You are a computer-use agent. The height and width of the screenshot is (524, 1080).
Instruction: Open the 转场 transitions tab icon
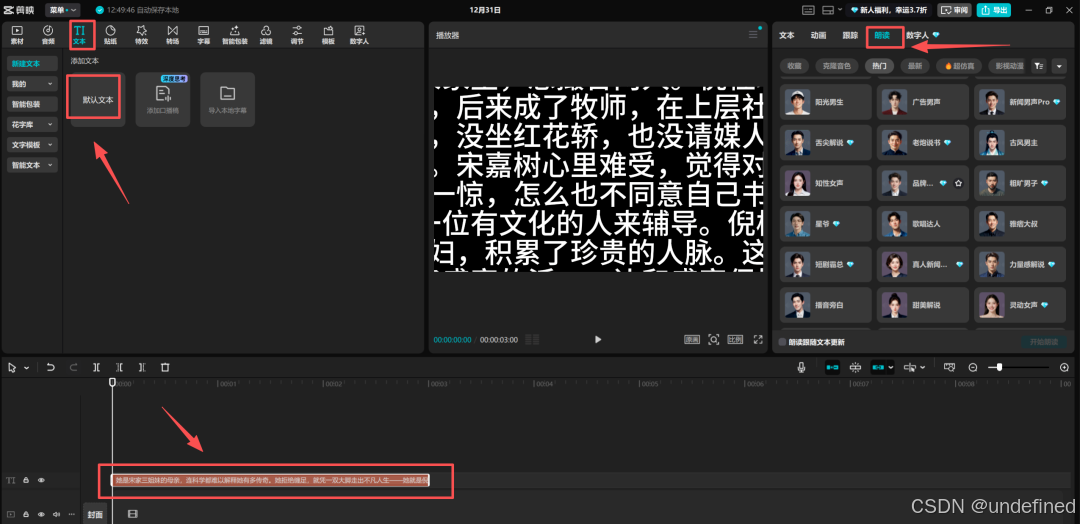(172, 35)
